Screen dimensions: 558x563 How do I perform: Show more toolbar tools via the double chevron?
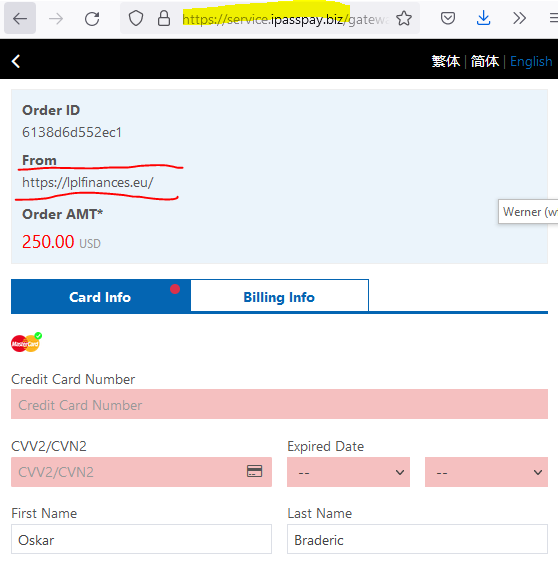[x=519, y=18]
